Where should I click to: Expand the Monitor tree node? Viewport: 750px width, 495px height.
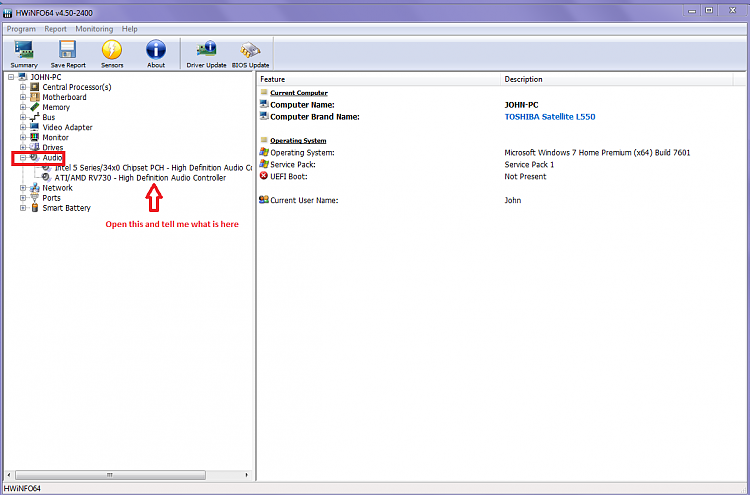[x=23, y=137]
